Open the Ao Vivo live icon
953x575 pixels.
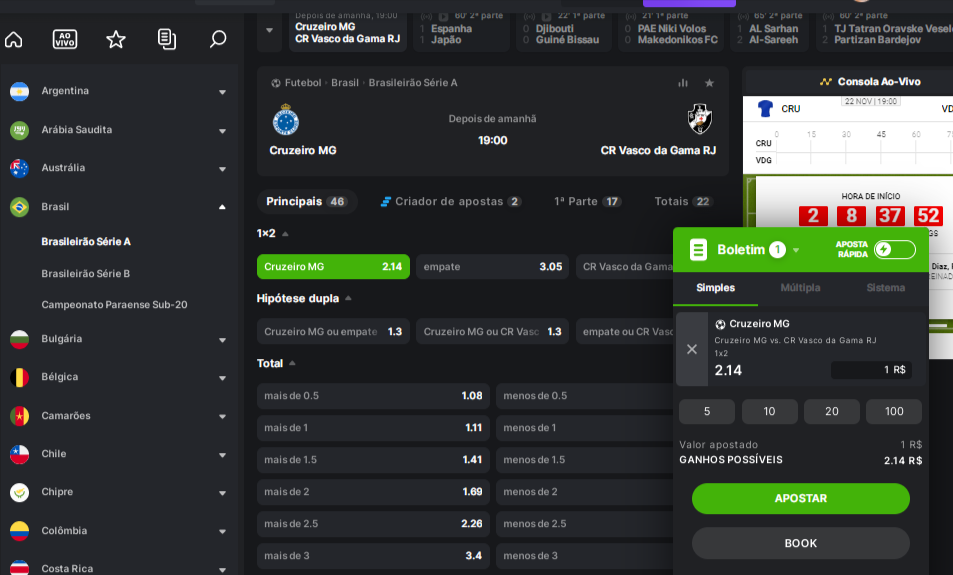coord(65,40)
